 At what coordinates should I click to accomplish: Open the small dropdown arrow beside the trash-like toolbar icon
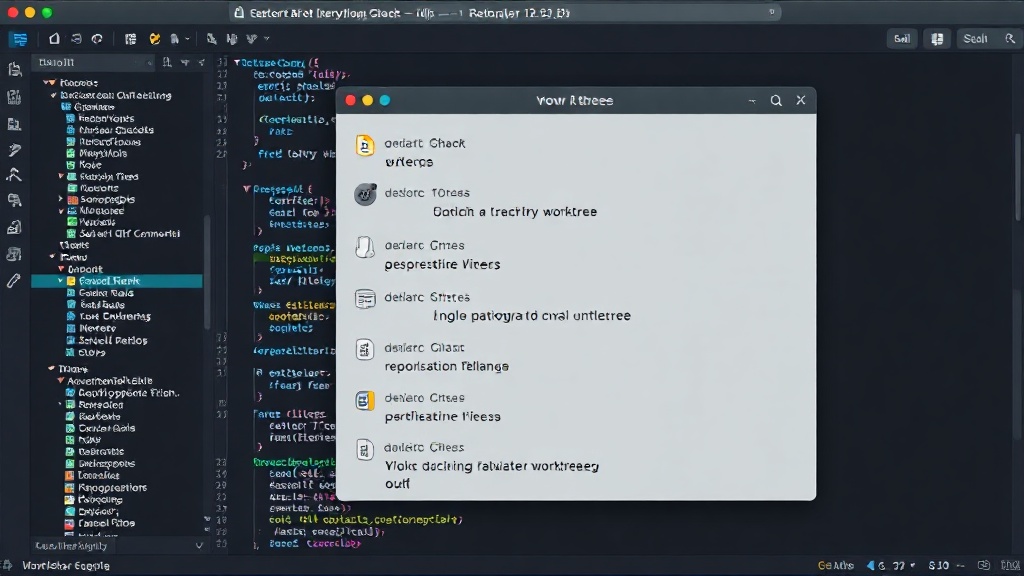(187, 39)
